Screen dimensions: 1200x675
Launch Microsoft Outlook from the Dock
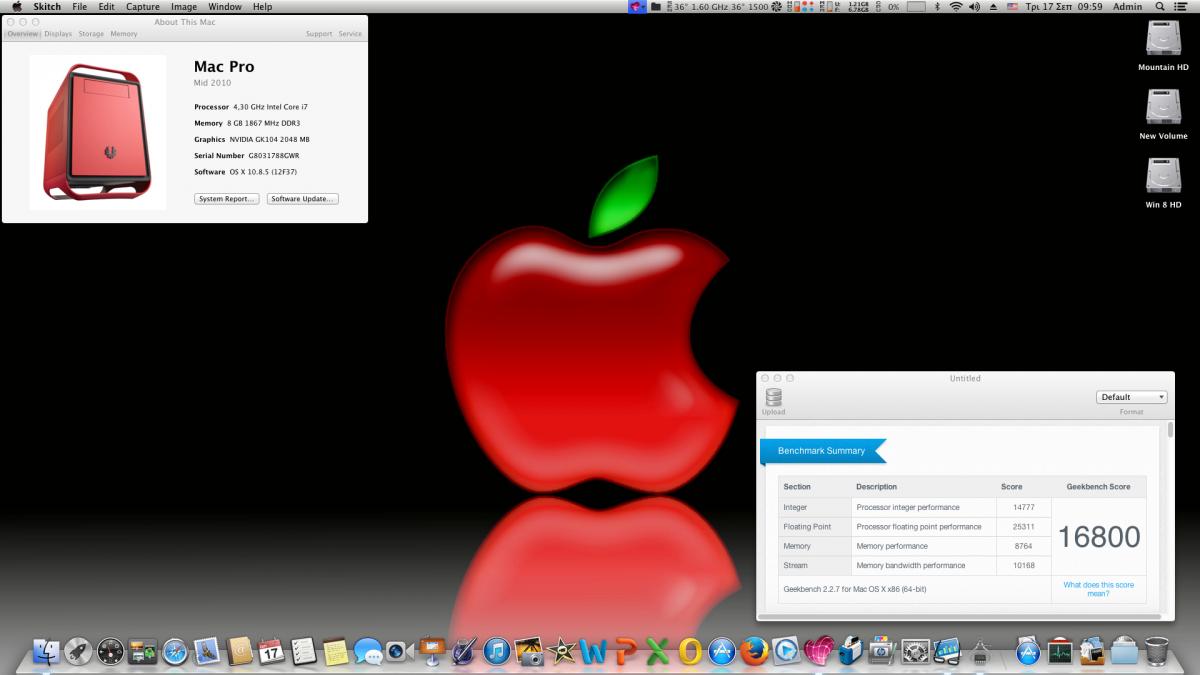(x=690, y=652)
